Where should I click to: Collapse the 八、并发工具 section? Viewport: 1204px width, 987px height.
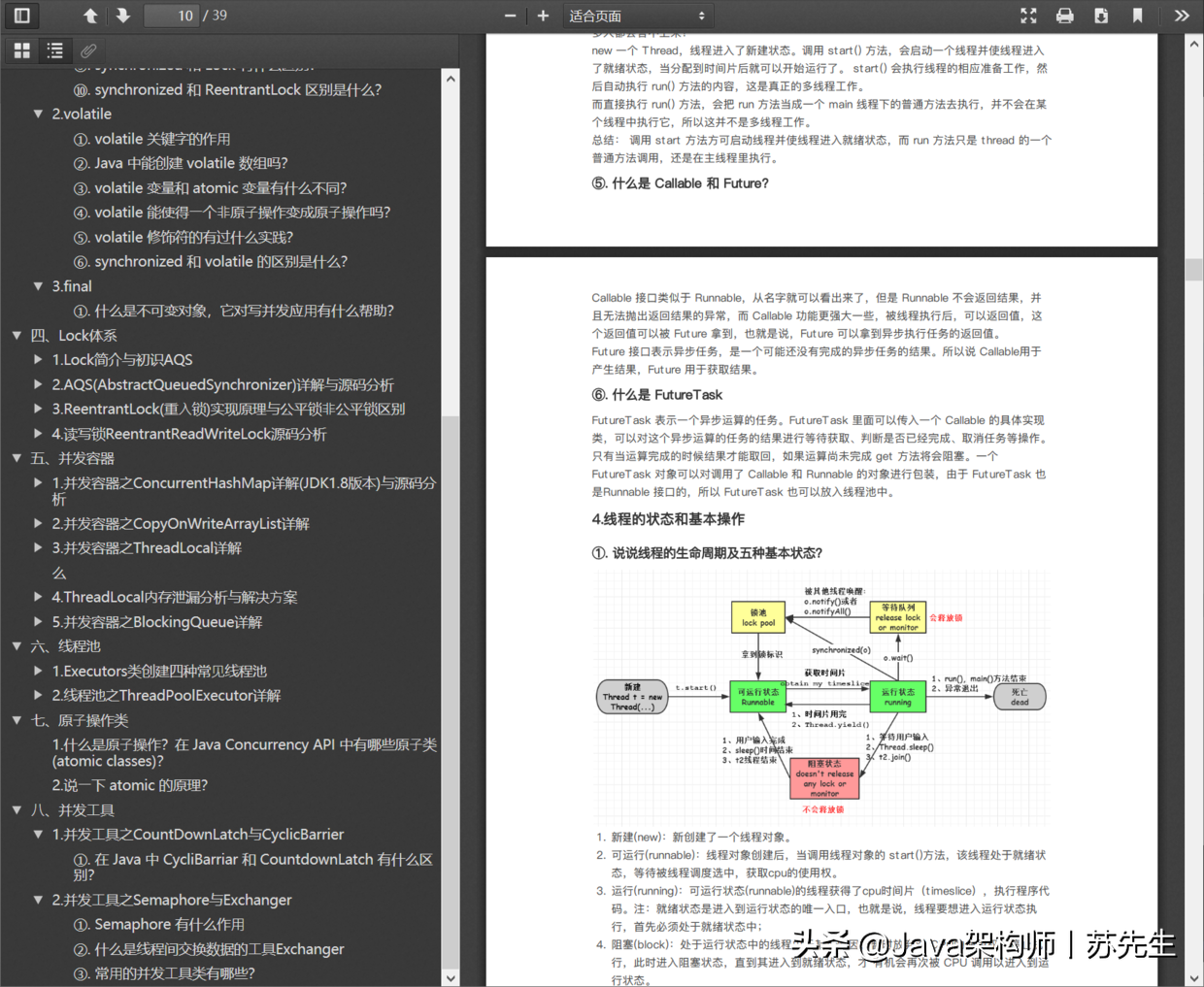click(17, 809)
